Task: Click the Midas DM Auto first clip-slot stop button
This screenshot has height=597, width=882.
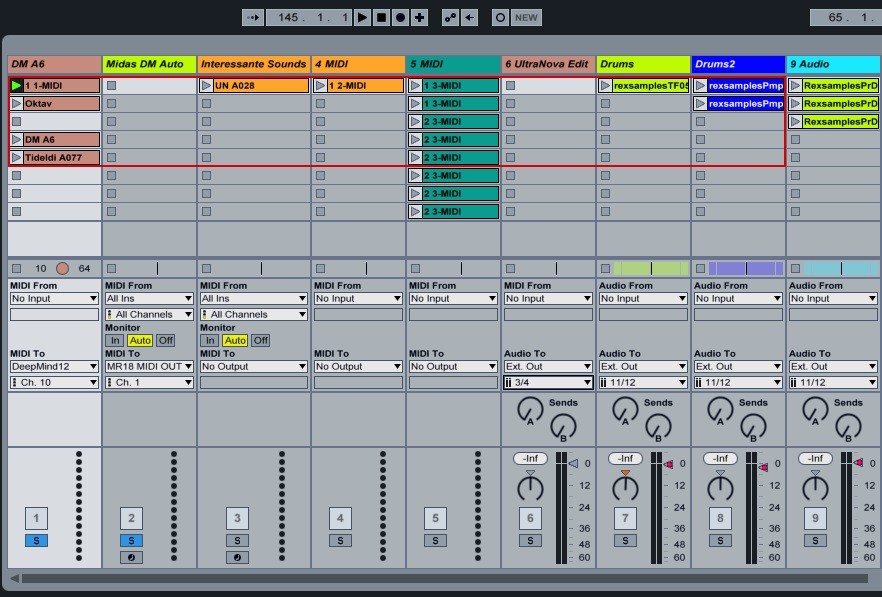Action: [x=111, y=86]
